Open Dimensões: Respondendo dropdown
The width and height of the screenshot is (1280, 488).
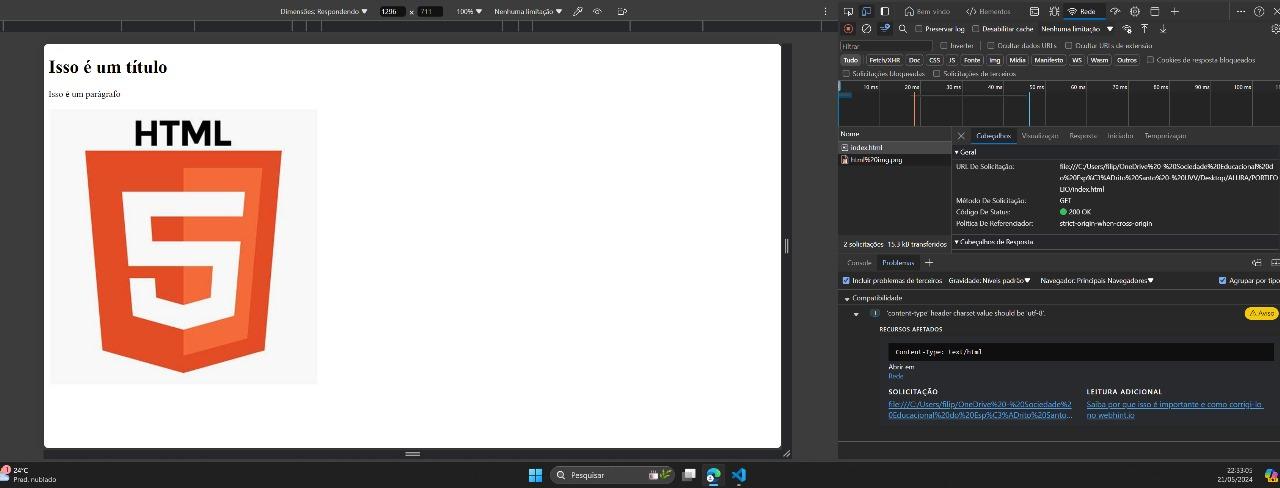tap(323, 11)
